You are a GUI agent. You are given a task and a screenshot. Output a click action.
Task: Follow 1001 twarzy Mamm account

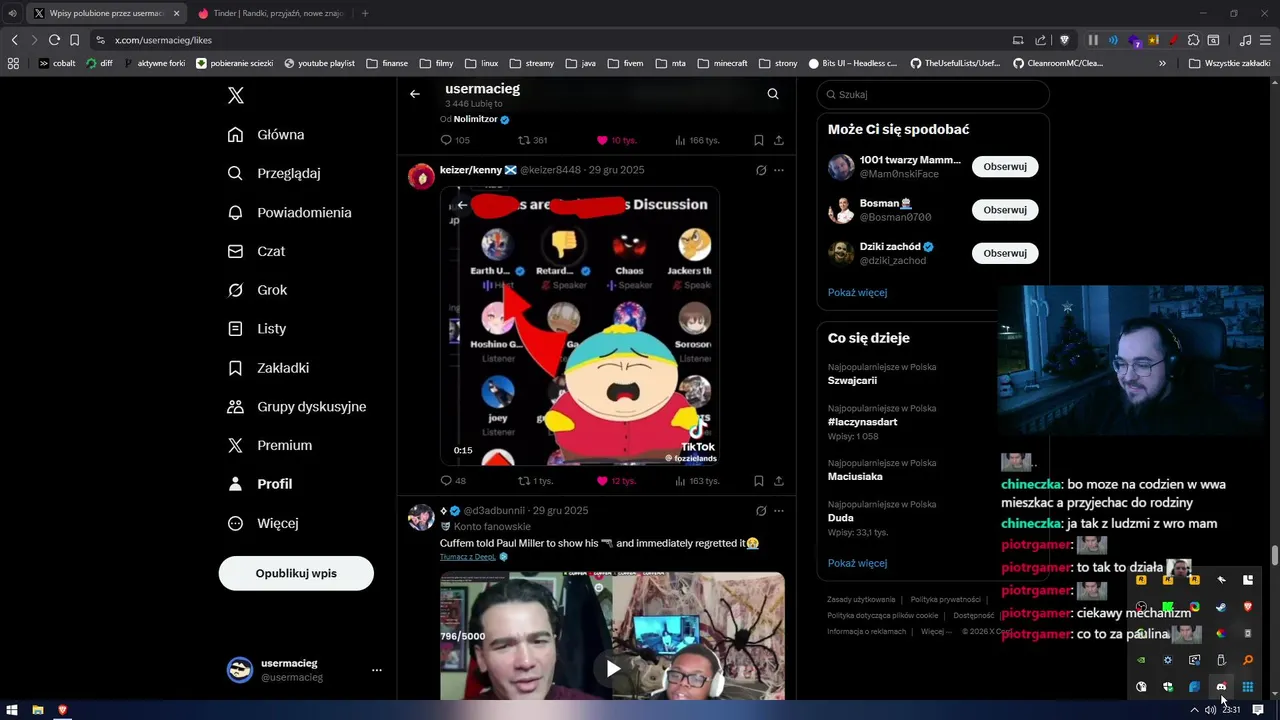(x=1005, y=167)
